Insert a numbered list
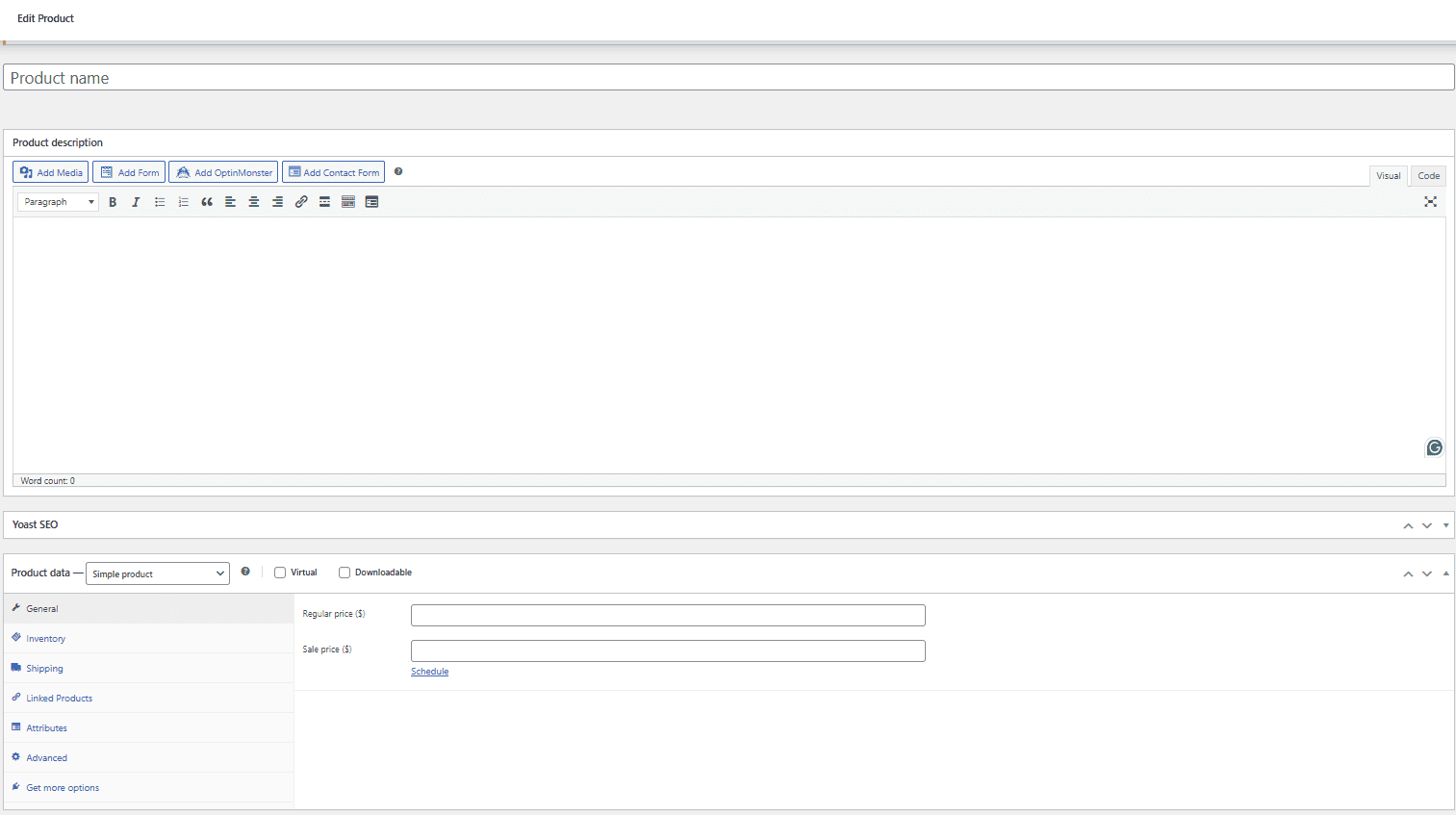 click(x=183, y=201)
